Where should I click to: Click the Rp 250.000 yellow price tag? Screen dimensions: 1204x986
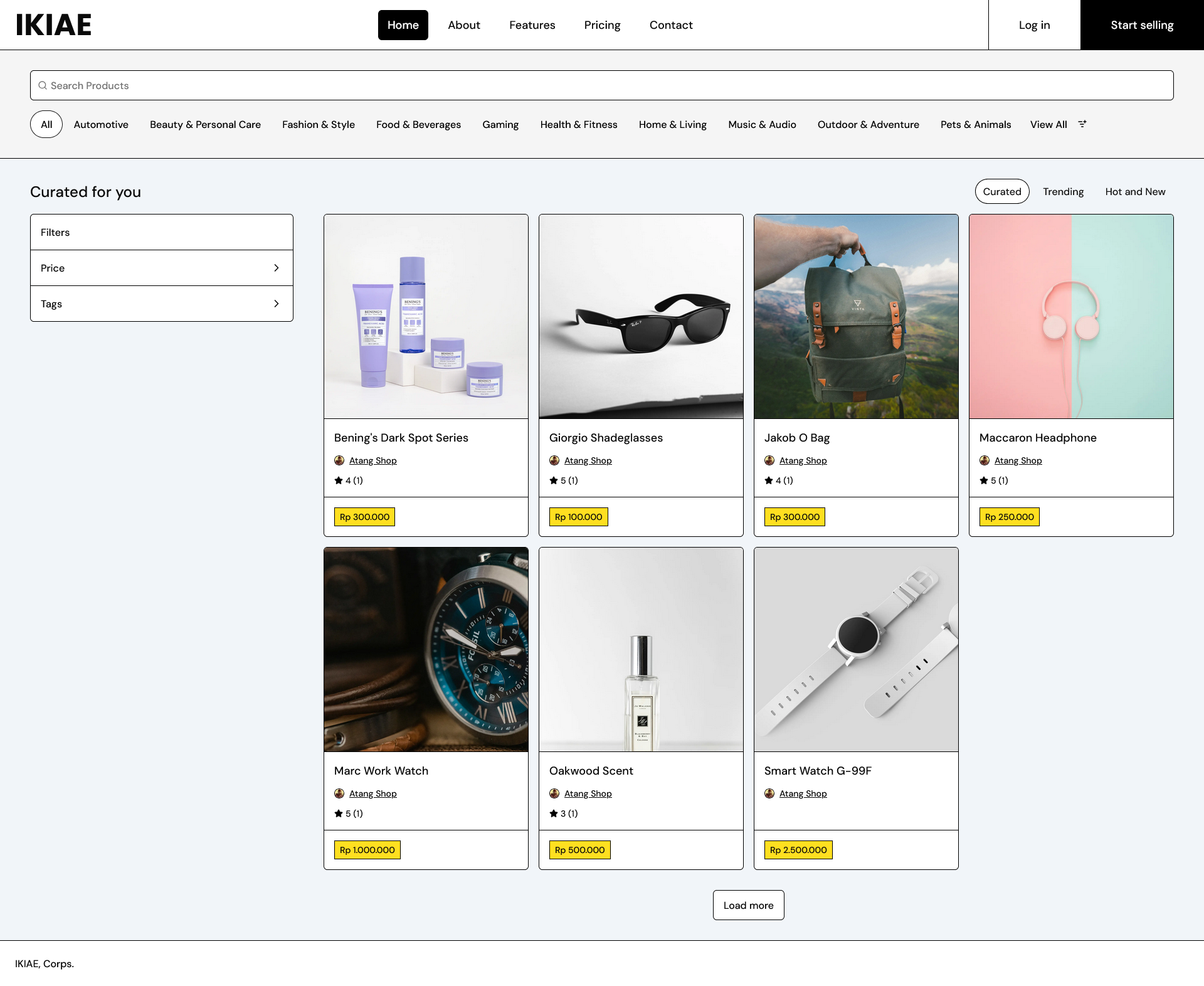(x=1009, y=517)
